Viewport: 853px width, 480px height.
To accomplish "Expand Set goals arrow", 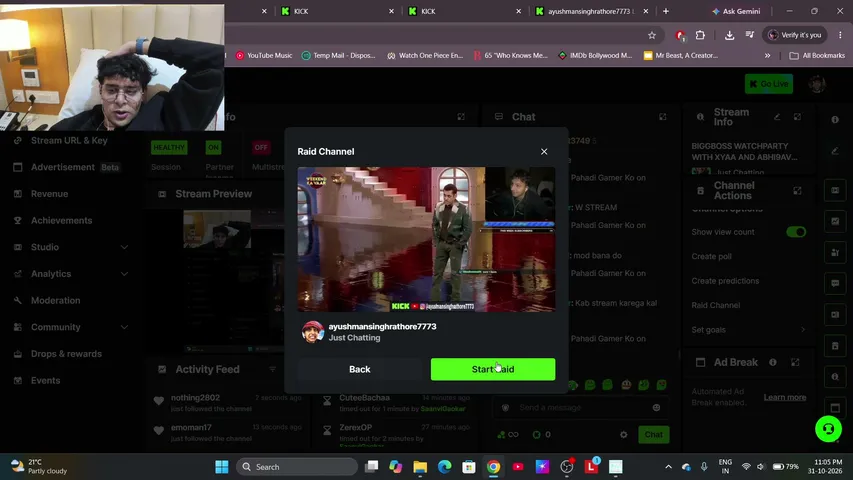I will click(x=802, y=330).
